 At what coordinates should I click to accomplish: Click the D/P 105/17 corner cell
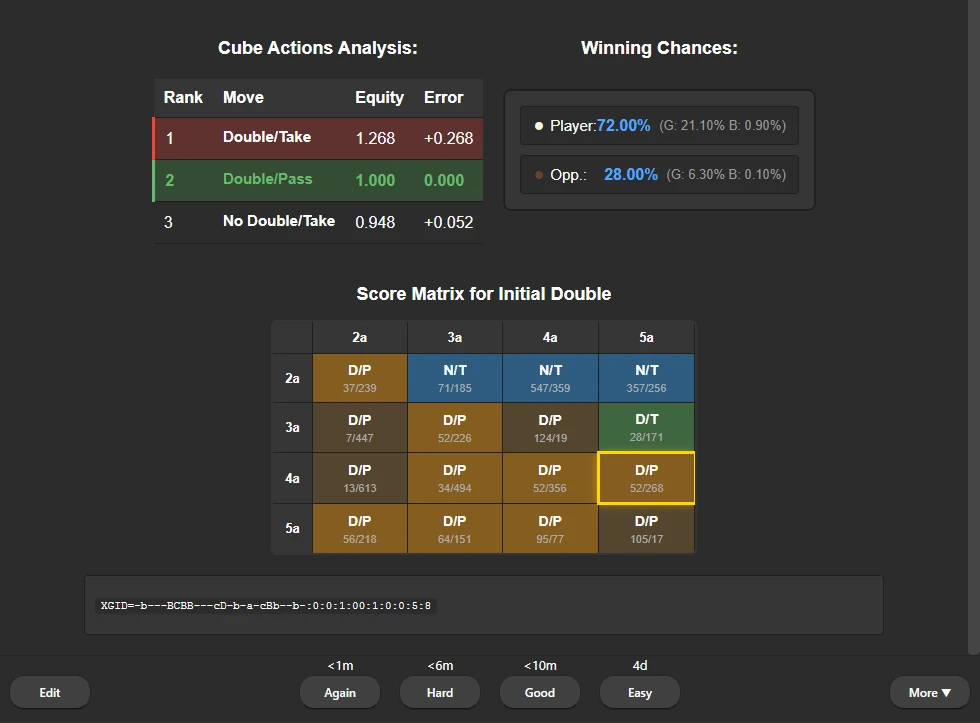645,527
